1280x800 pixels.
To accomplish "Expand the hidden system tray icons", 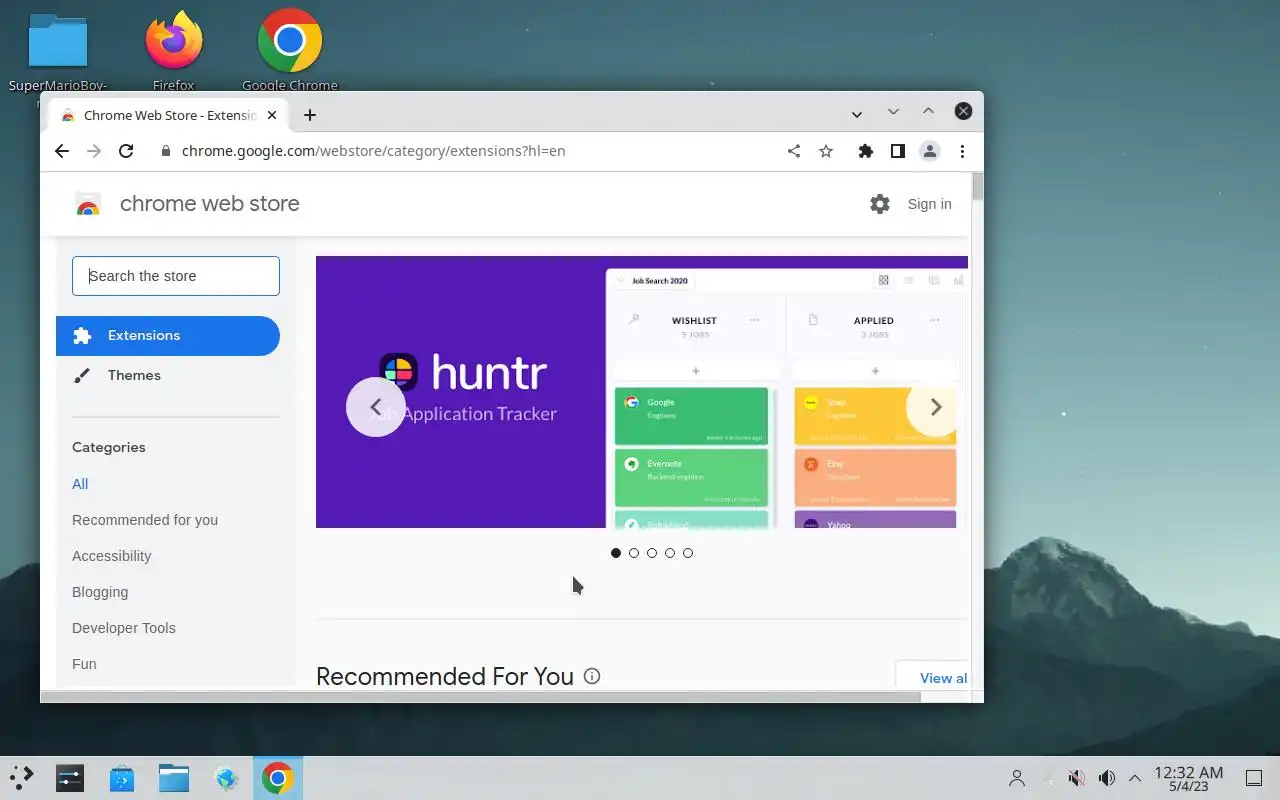I will [1135, 778].
